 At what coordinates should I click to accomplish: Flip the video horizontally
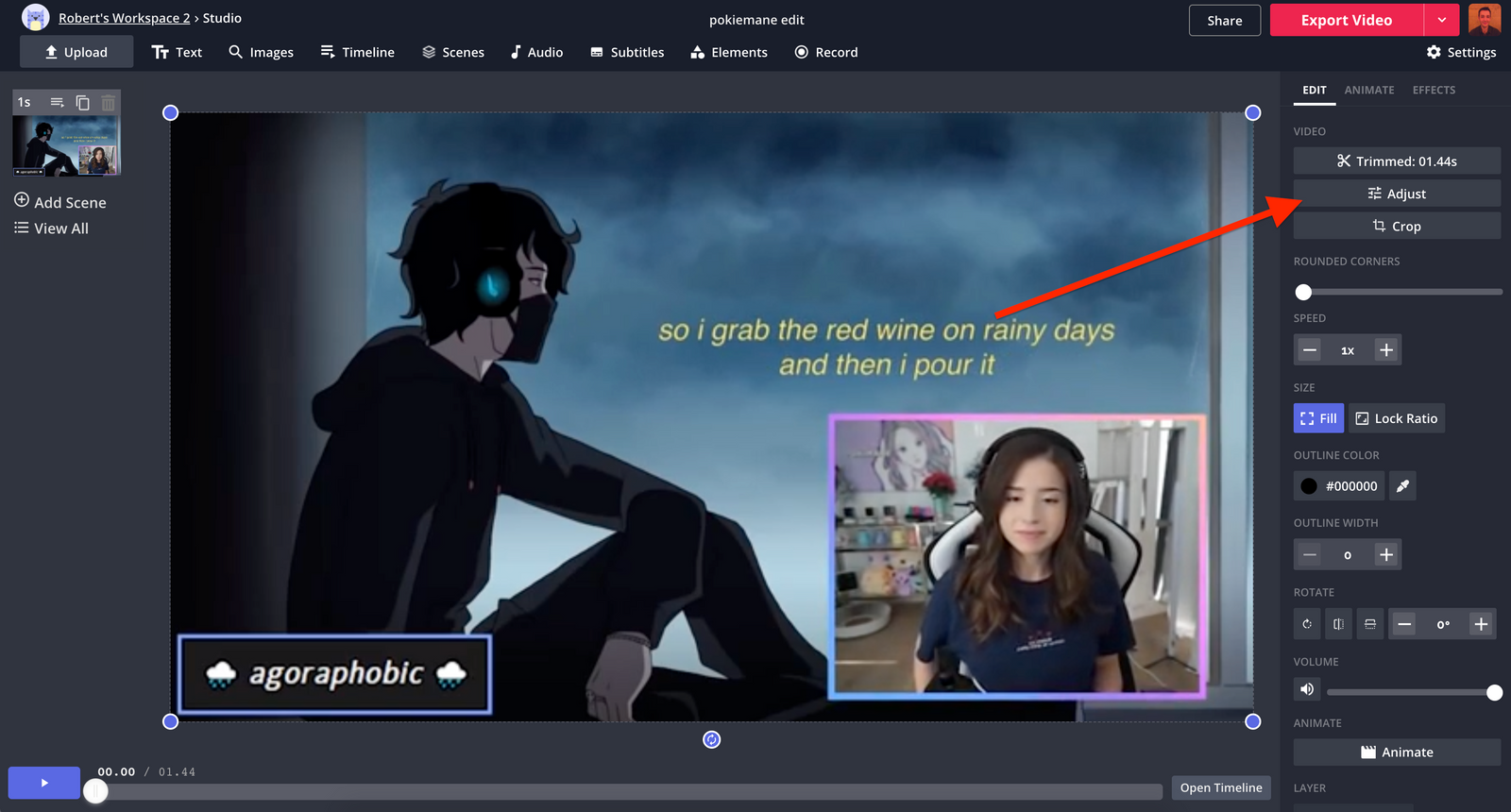[1338, 624]
